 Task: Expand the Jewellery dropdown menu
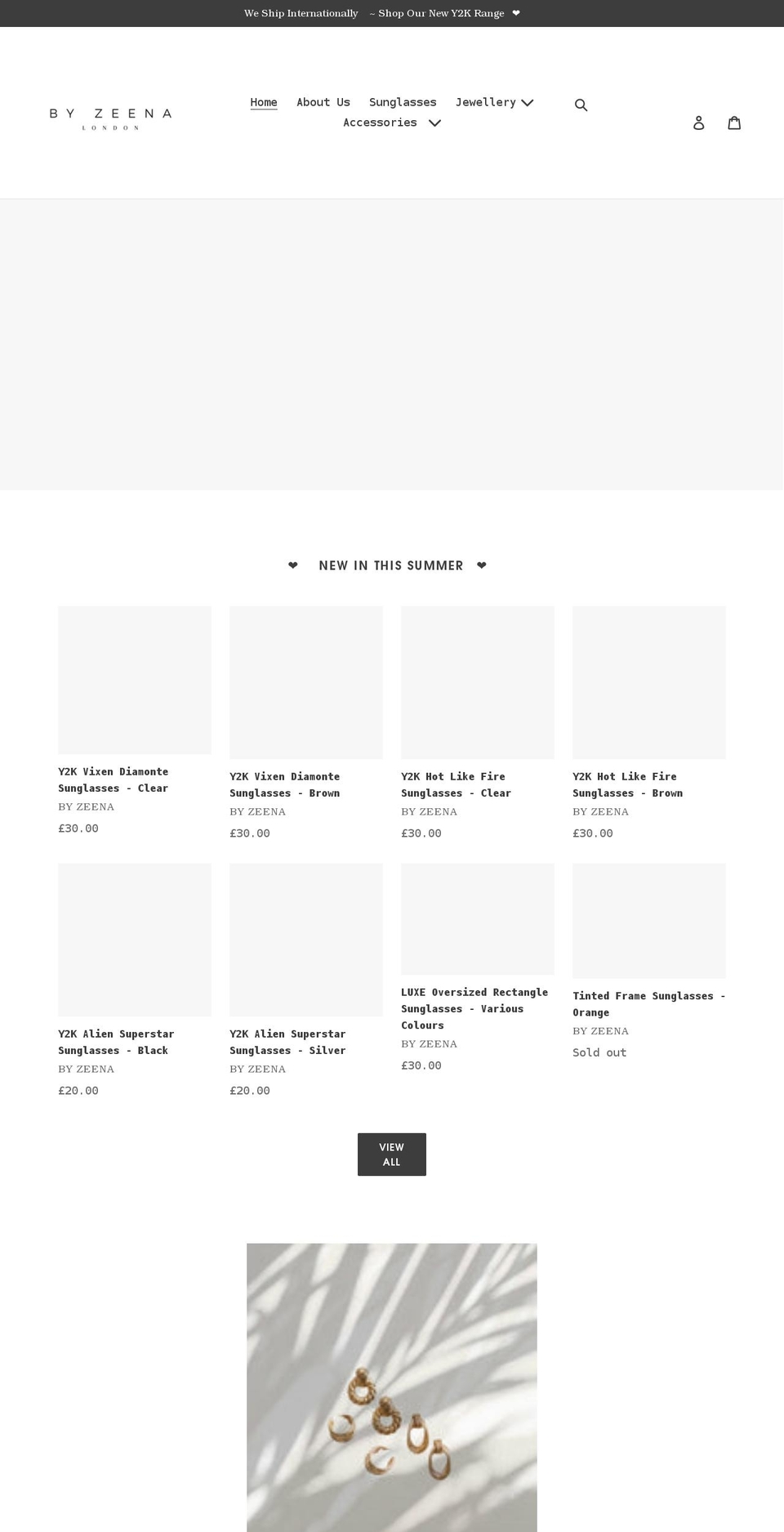coord(486,102)
